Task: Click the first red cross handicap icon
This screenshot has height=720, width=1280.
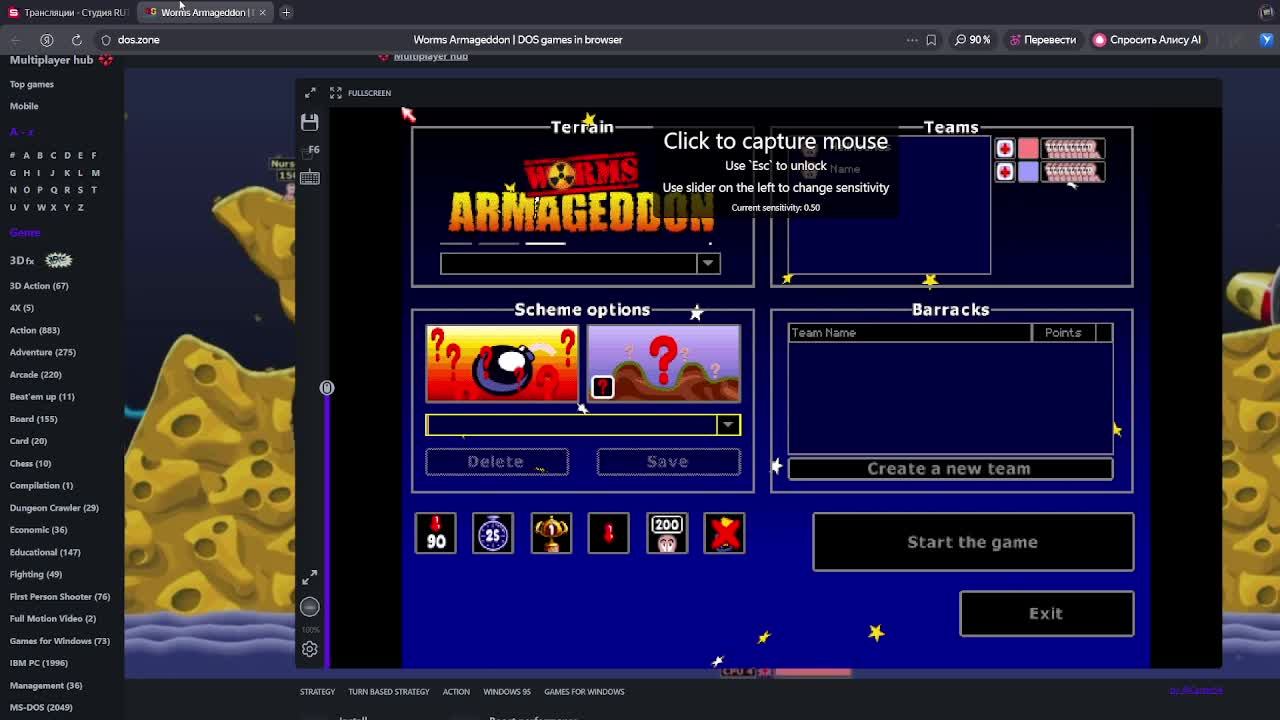Action: click(x=1005, y=149)
